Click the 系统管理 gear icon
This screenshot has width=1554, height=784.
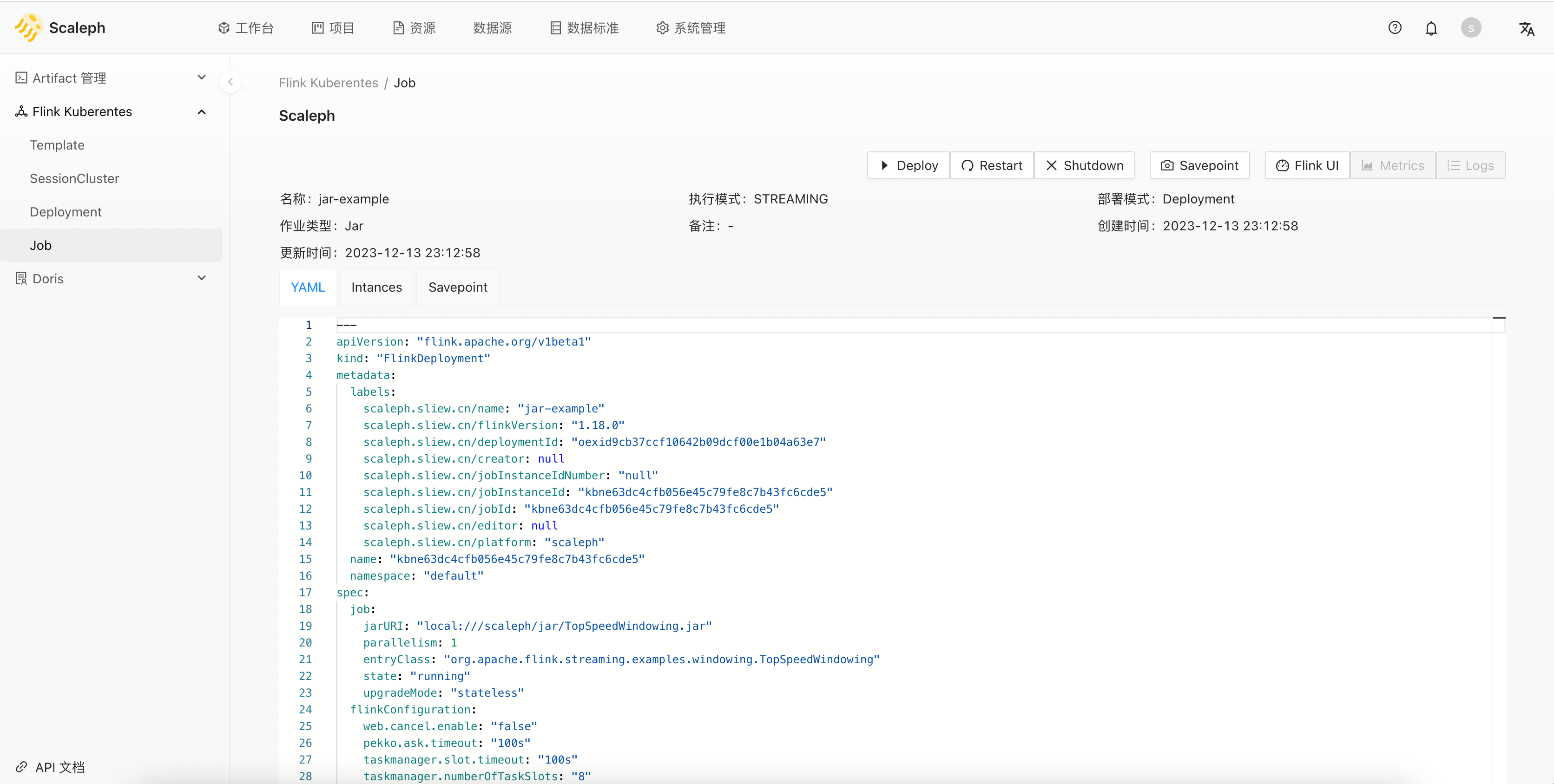[662, 28]
